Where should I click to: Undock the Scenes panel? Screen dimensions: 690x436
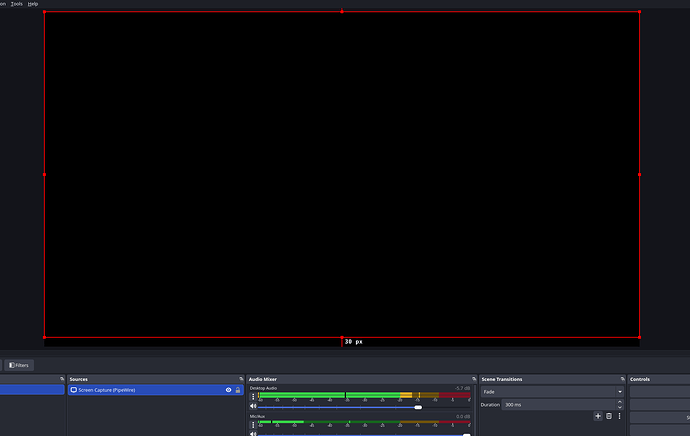coord(62,379)
